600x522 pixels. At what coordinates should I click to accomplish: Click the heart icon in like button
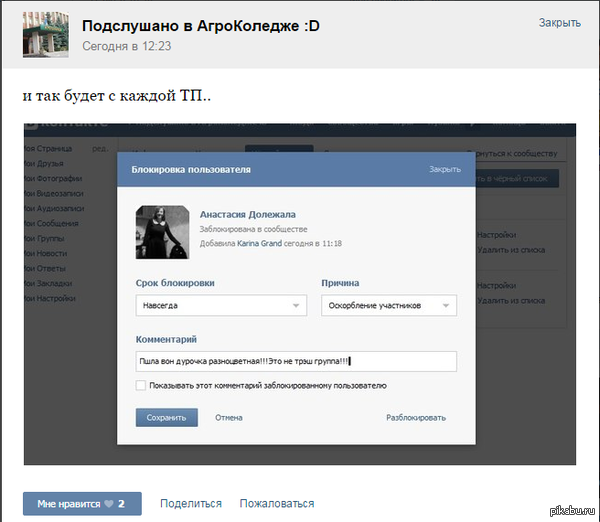[x=109, y=504]
